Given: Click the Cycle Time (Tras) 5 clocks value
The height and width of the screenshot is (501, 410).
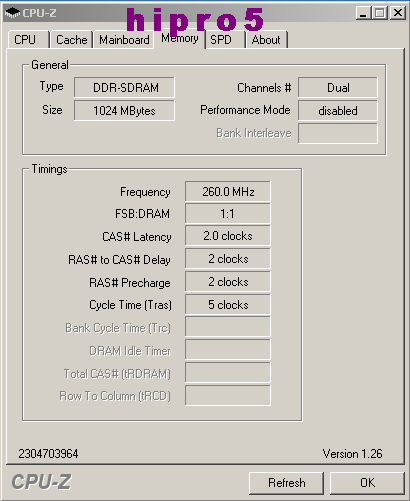Looking at the screenshot, I should (228, 305).
